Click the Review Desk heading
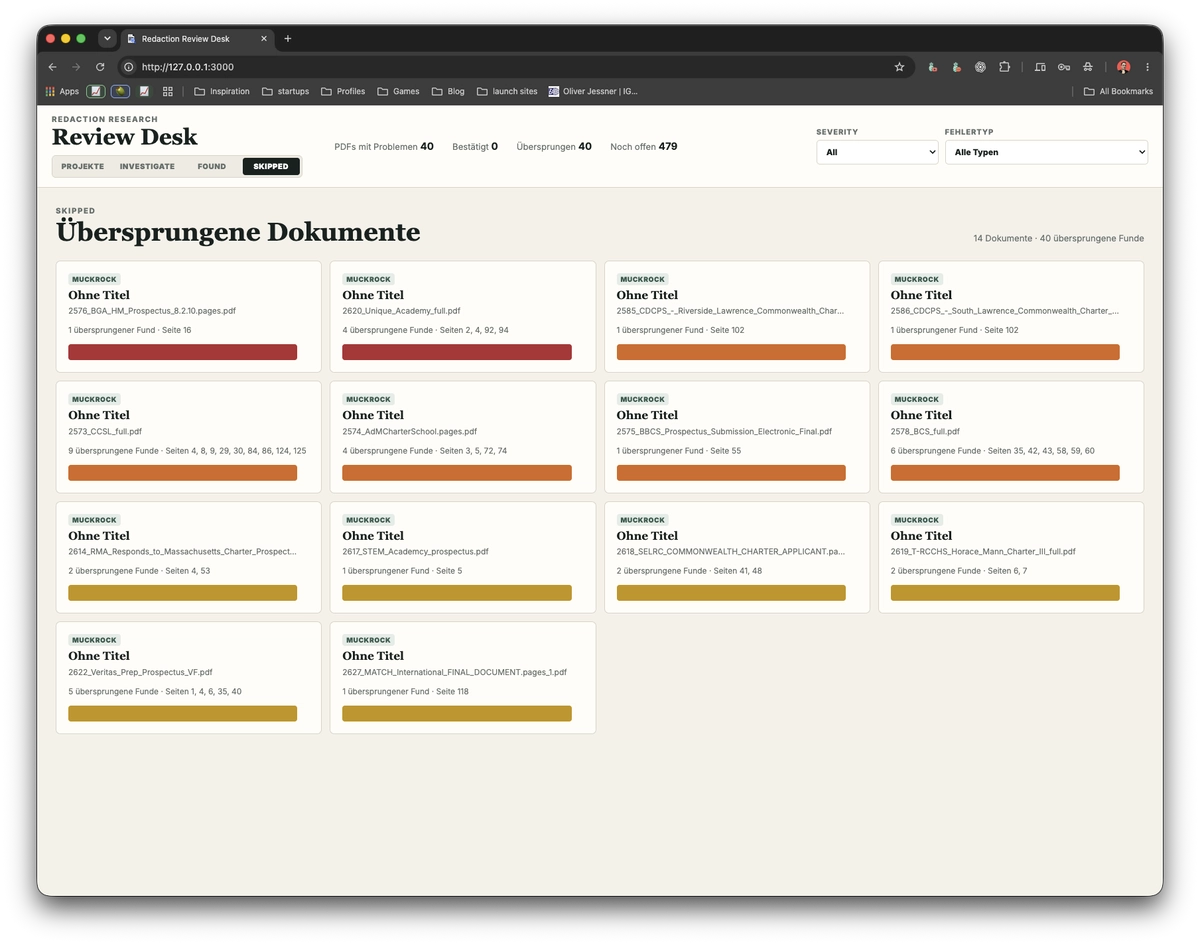The width and height of the screenshot is (1200, 945). (125, 137)
